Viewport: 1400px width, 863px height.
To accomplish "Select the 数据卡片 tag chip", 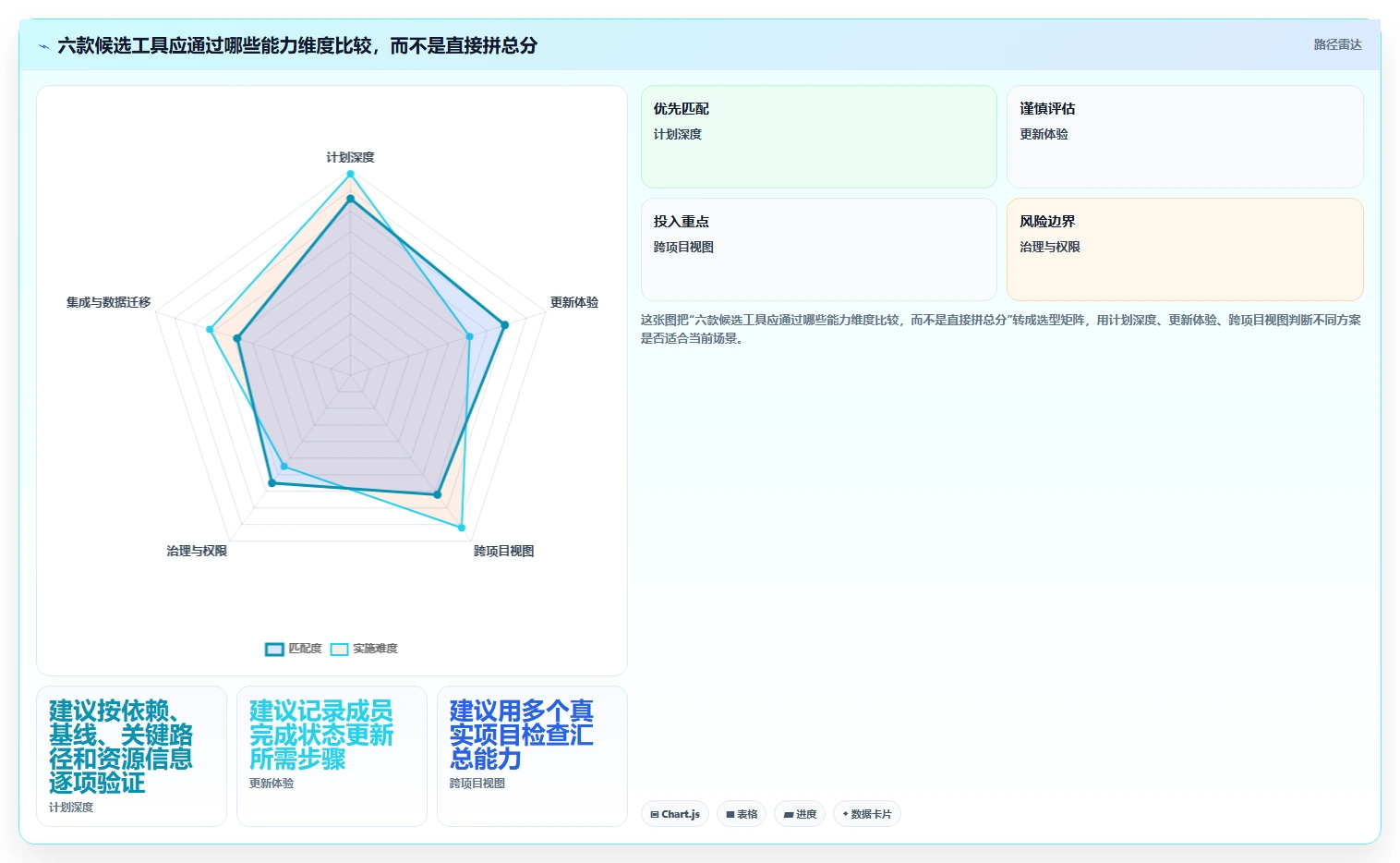I will (x=867, y=814).
